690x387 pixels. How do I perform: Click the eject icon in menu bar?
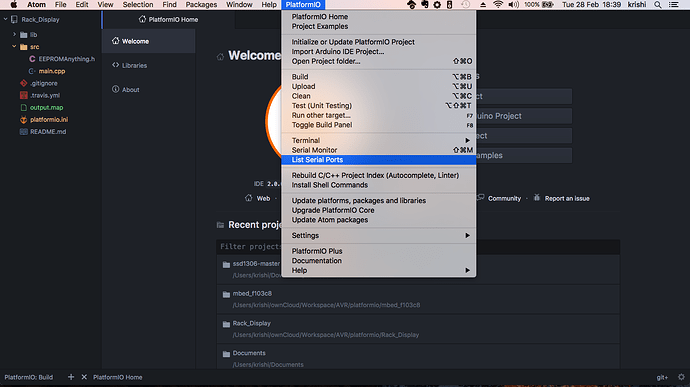483,5
